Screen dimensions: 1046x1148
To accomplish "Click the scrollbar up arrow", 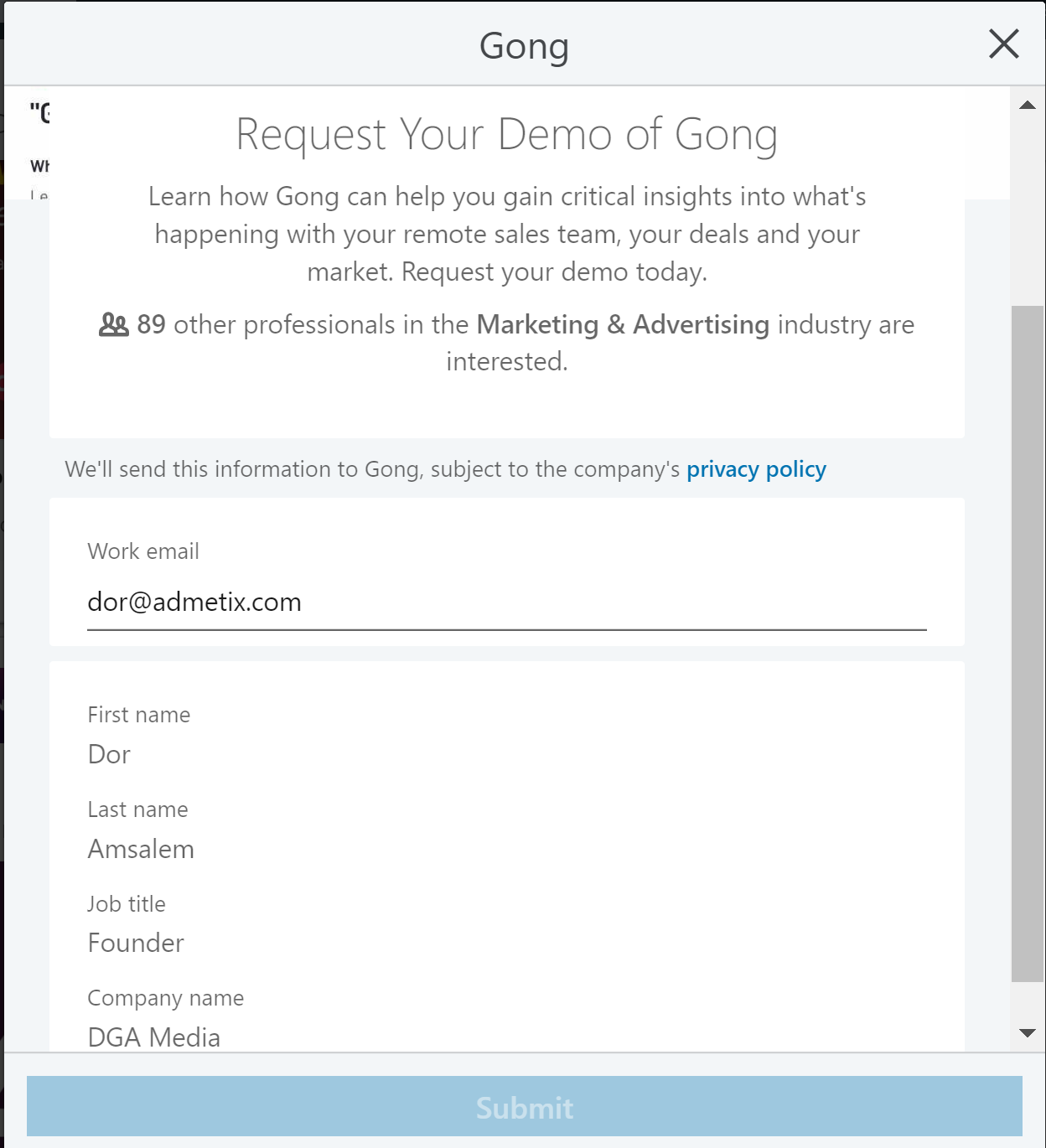I will click(1028, 105).
